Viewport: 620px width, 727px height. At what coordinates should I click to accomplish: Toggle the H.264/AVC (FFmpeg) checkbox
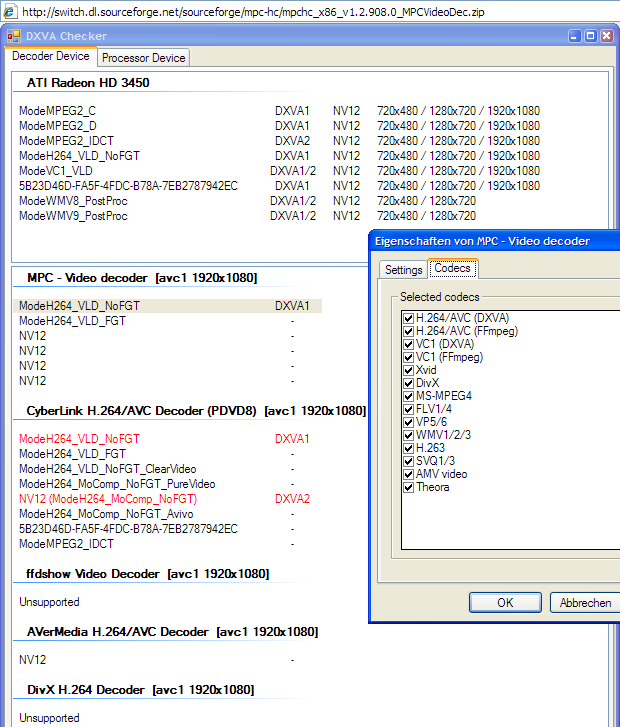(408, 331)
